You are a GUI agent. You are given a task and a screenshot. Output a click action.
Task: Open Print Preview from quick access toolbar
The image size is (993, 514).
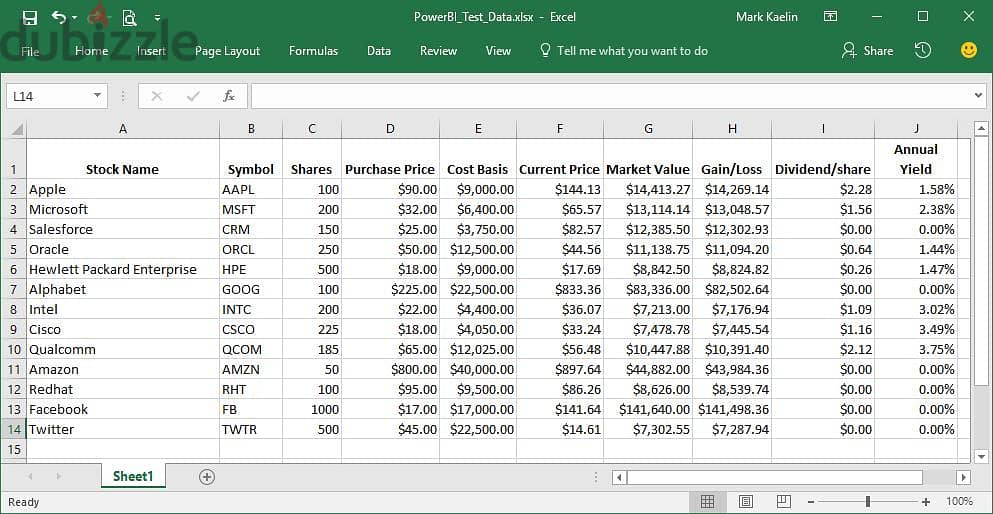[129, 17]
